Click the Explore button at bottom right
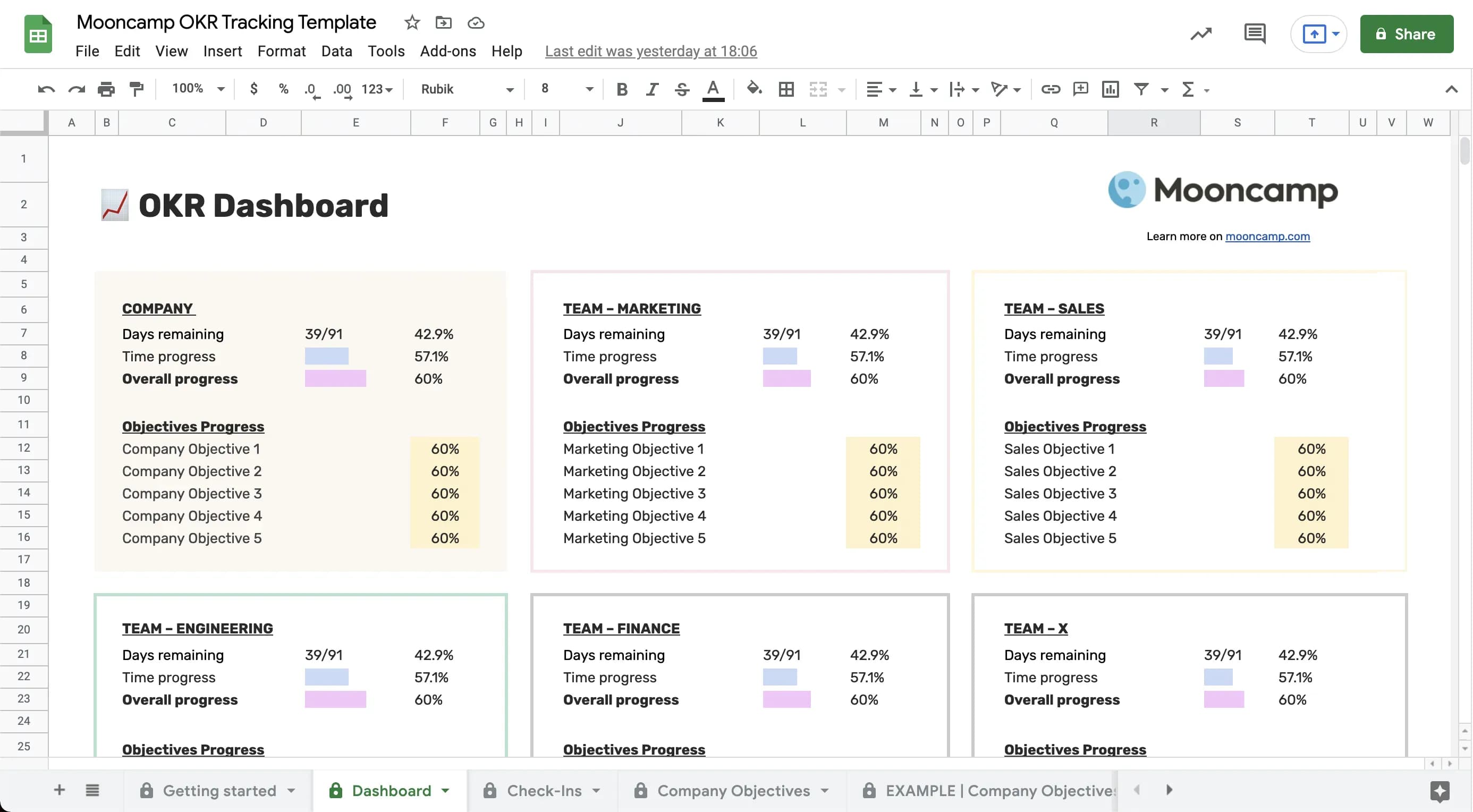This screenshot has height=812, width=1473. pyautogui.click(x=1440, y=791)
